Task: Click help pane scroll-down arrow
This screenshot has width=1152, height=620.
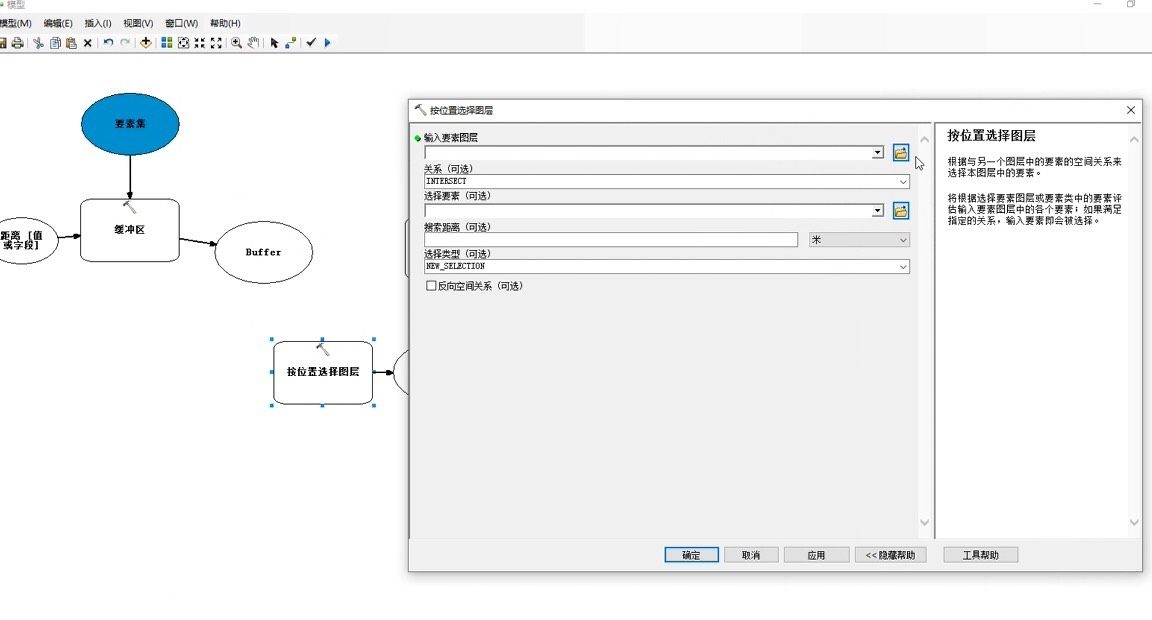Action: (1134, 523)
